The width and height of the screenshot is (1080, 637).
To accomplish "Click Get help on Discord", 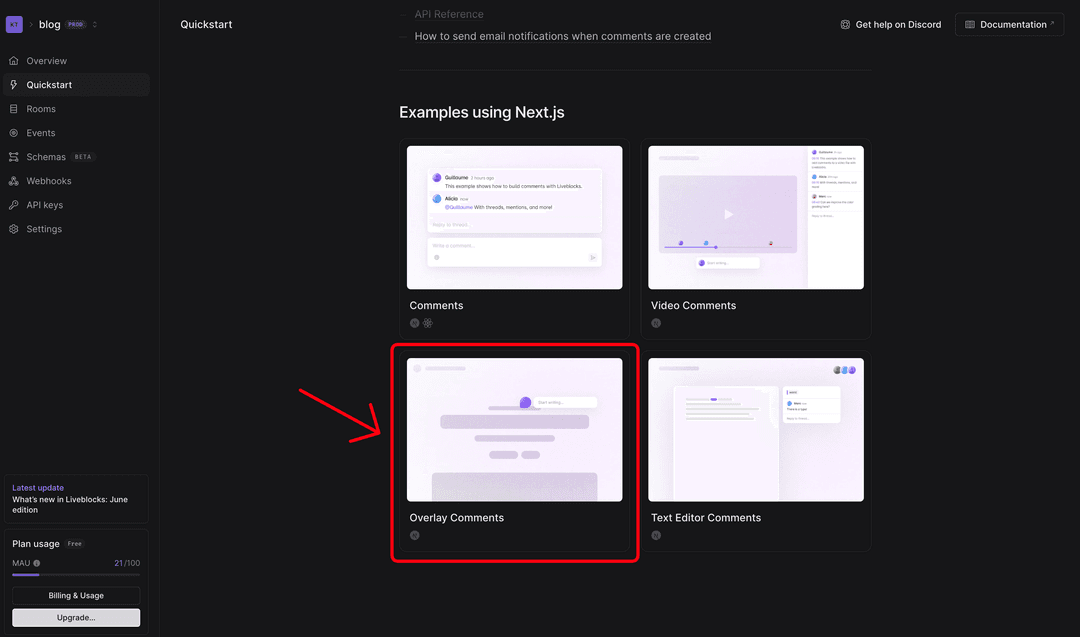I will point(891,25).
